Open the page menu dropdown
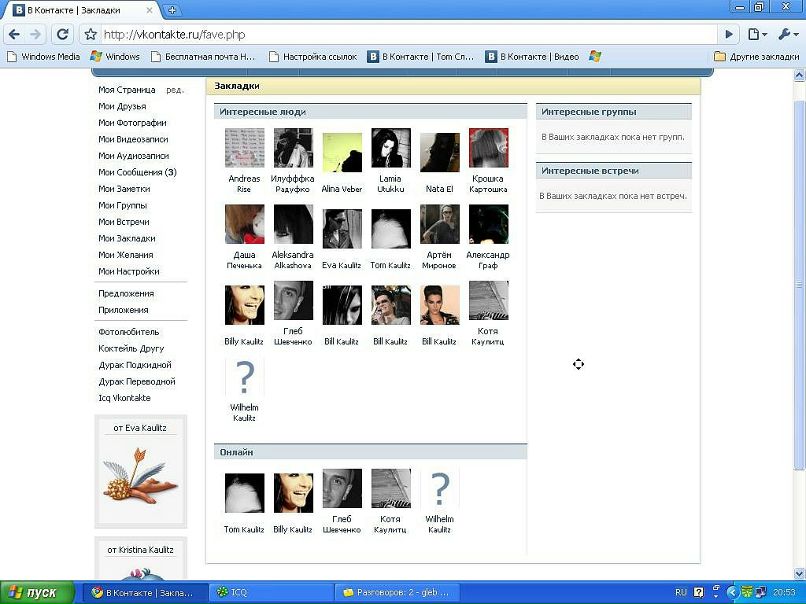Image resolution: width=806 pixels, height=604 pixels. coord(759,34)
